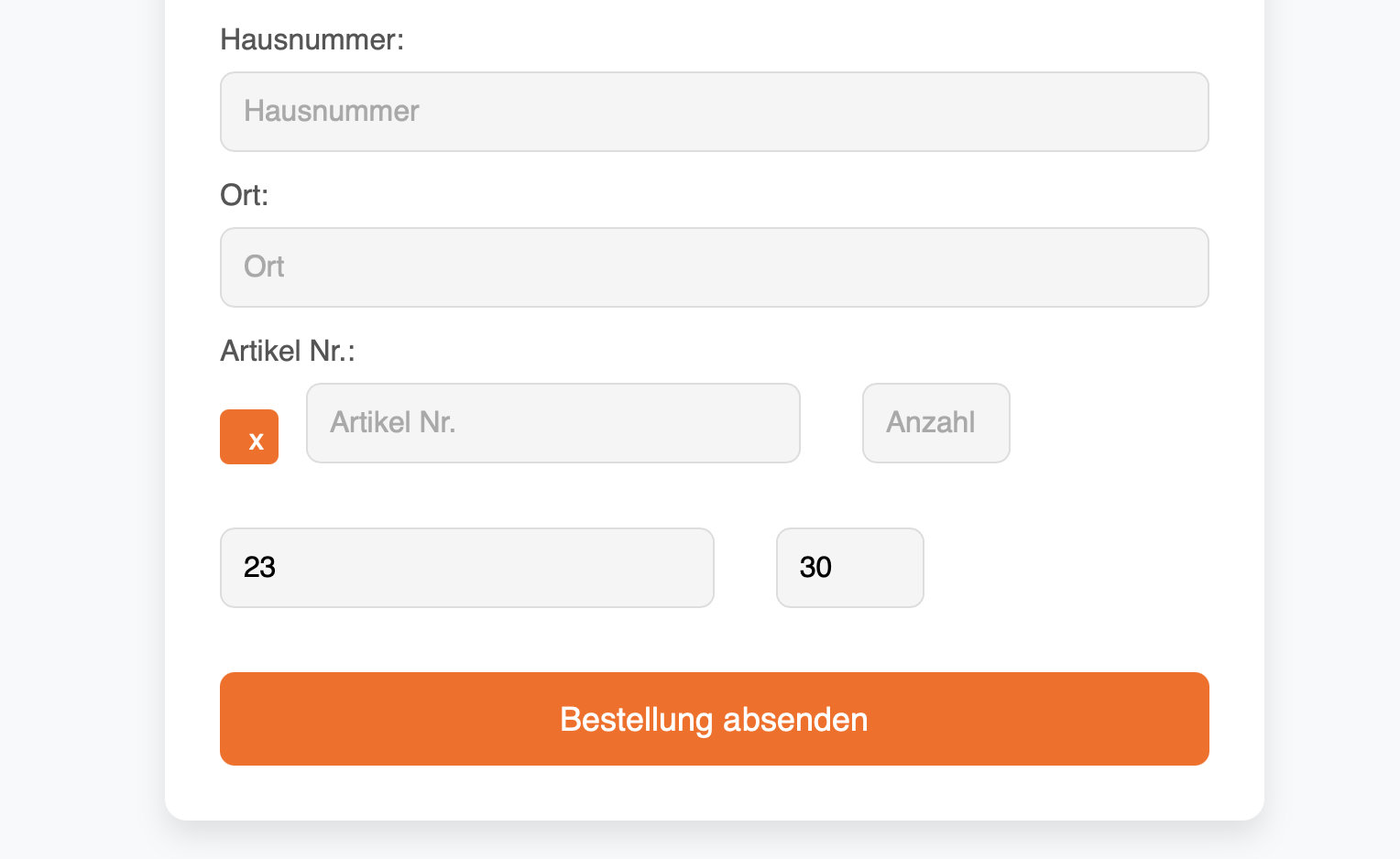
Task: Place cursor in house number box
Action: (714, 112)
